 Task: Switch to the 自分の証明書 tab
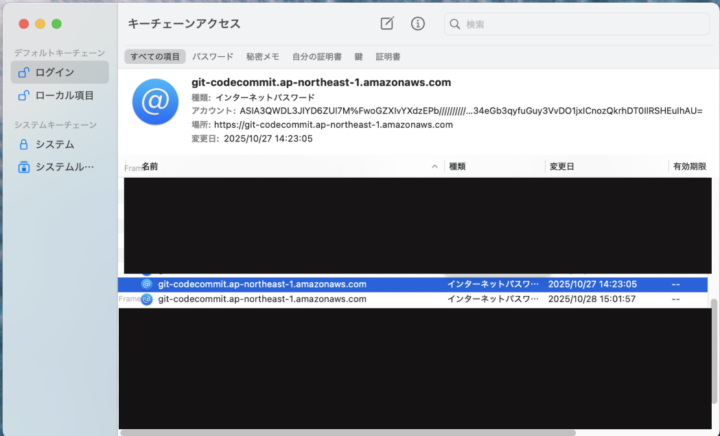pyautogui.click(x=317, y=57)
